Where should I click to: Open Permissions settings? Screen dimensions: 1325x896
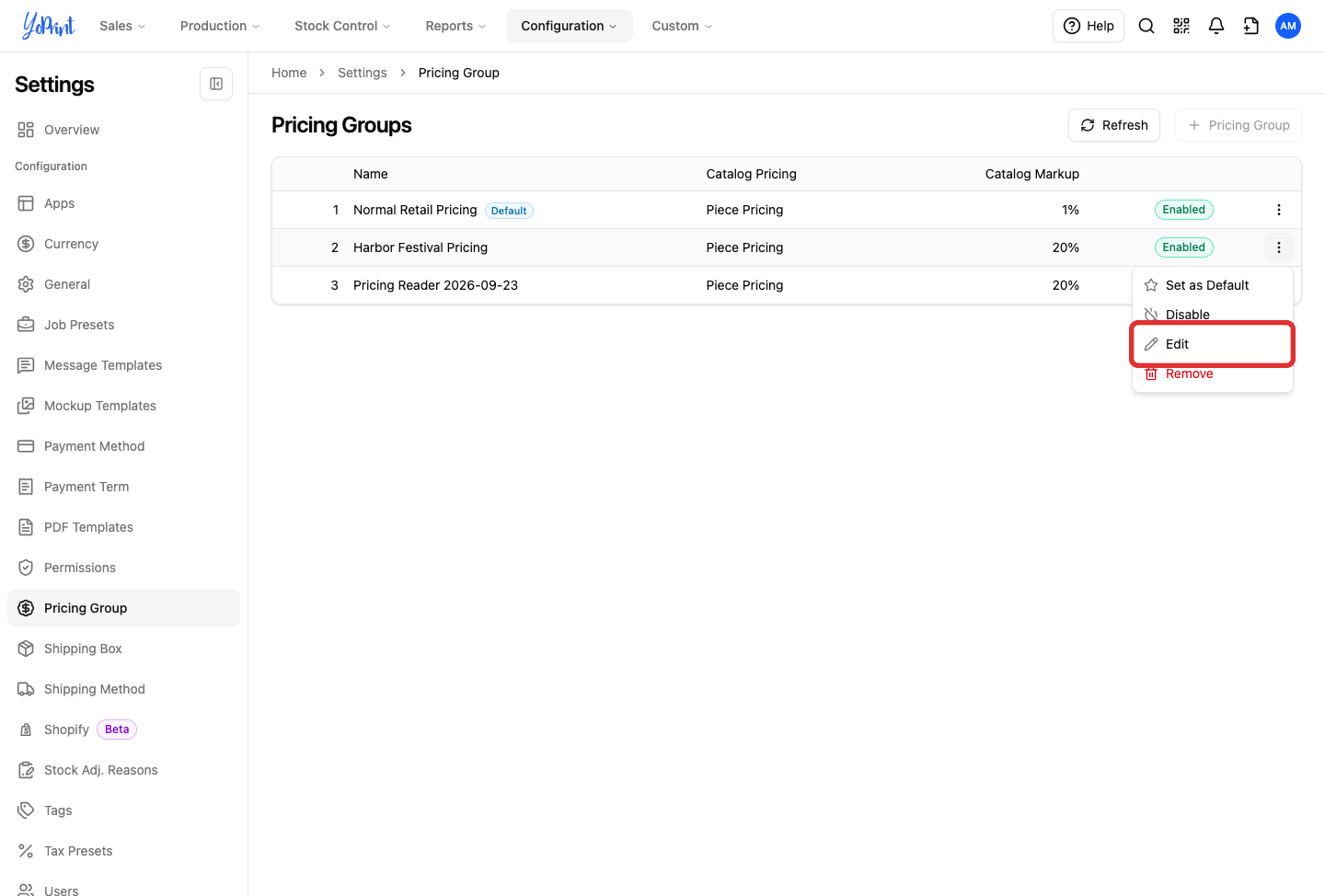(x=123, y=568)
